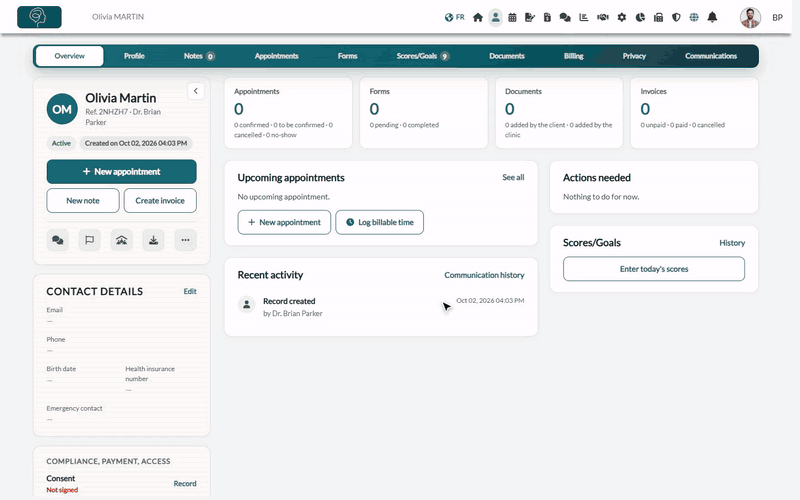Click the OM avatar circle
This screenshot has height=500, width=800.
[62, 109]
